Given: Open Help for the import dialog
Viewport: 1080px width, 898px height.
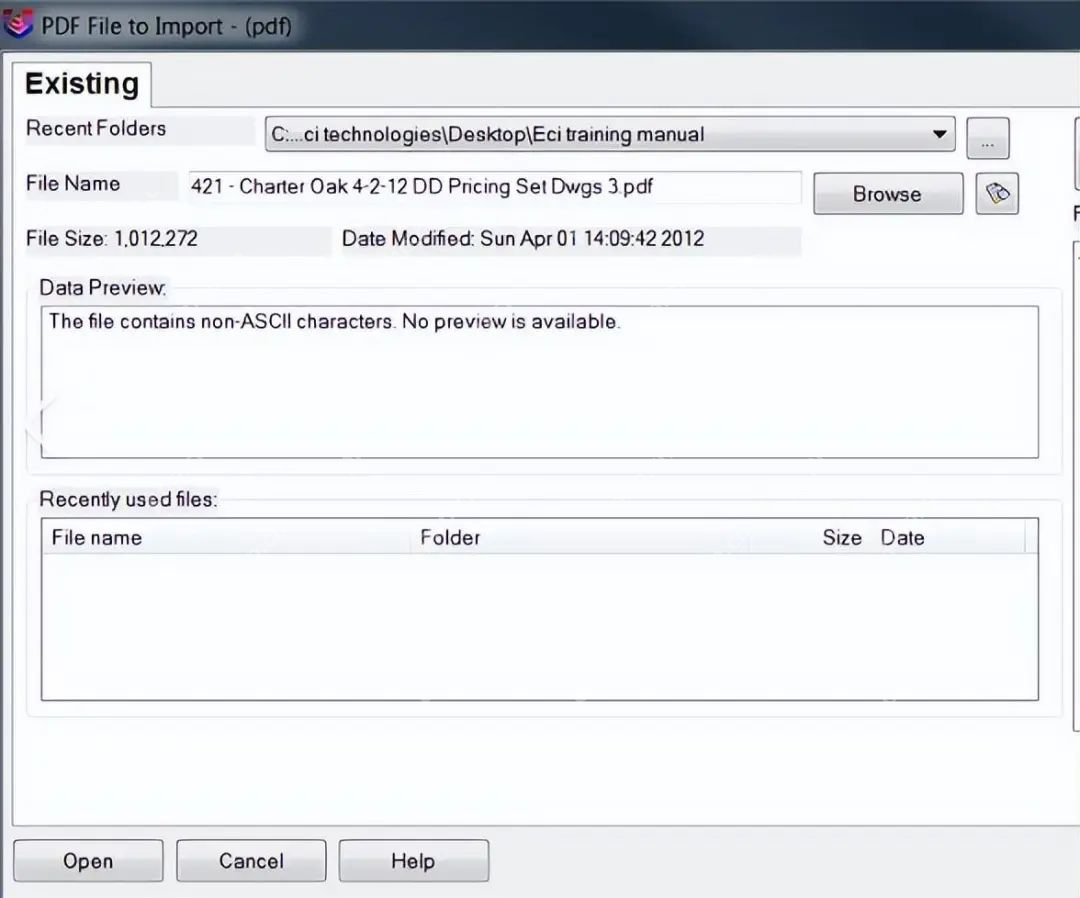Looking at the screenshot, I should tap(413, 861).
